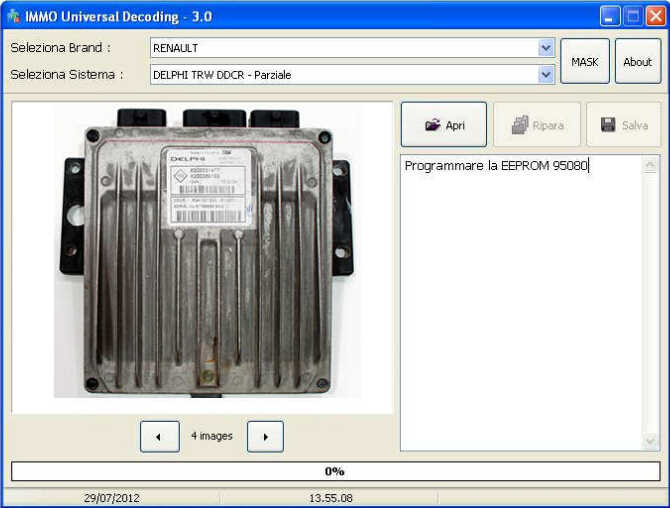This screenshot has width=670, height=508.
Task: Show the next ECU image
Action: pos(265,437)
